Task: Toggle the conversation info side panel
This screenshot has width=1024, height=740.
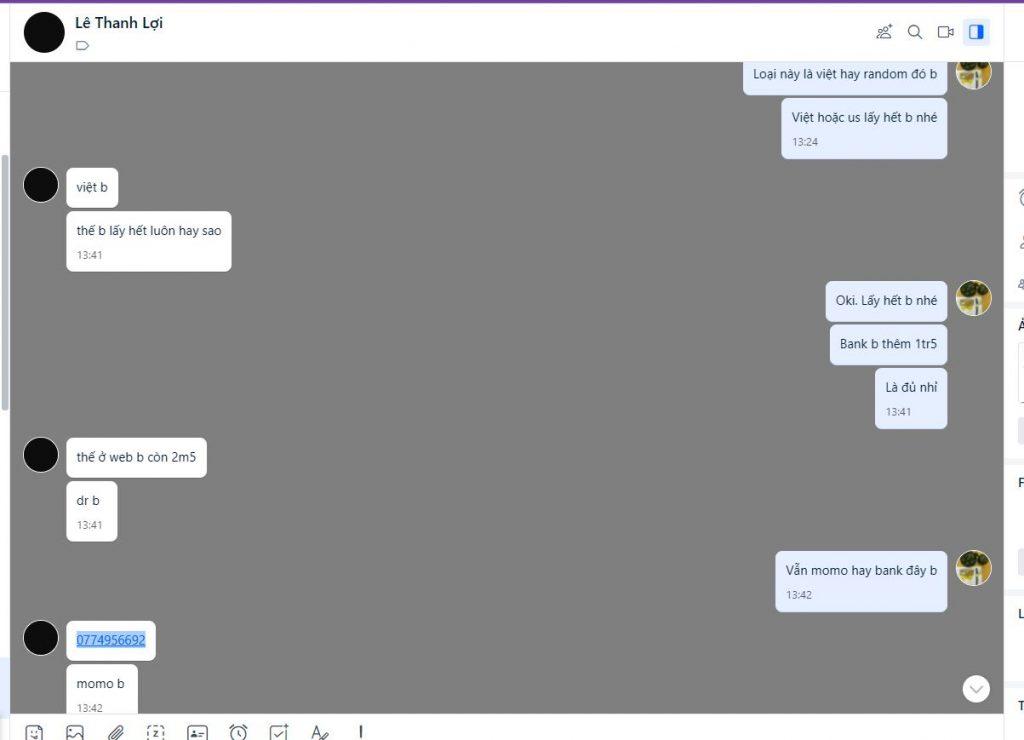Action: 977,32
